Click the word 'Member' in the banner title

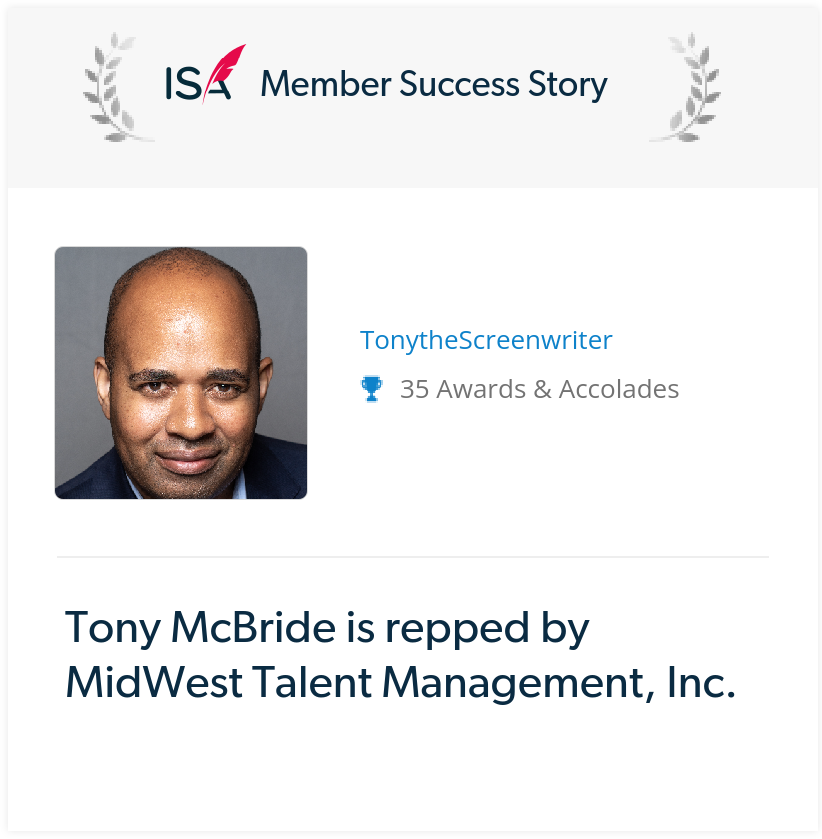point(326,84)
